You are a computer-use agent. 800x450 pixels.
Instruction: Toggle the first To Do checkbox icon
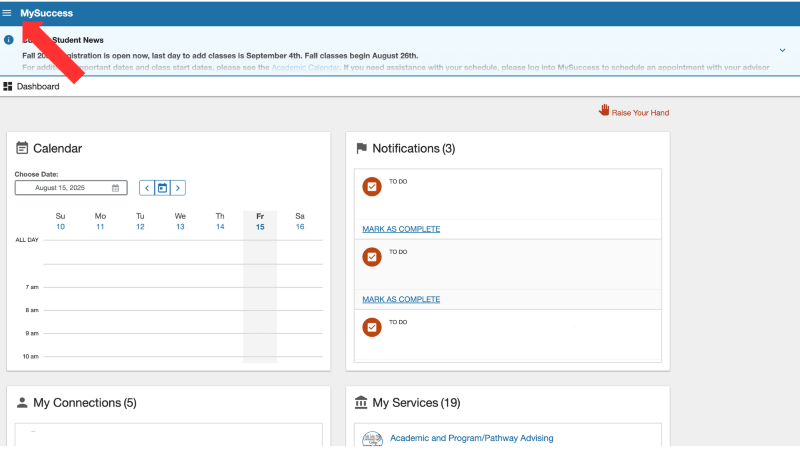coord(372,187)
